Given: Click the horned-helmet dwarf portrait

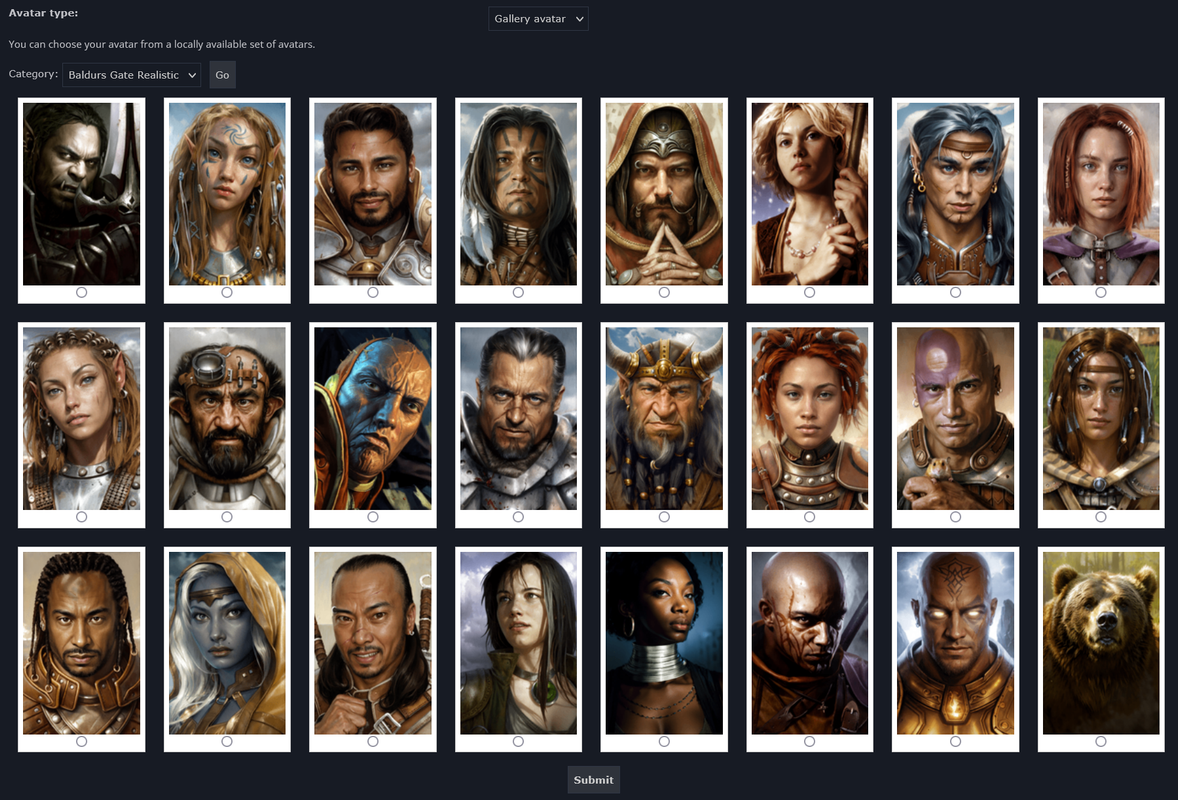Looking at the screenshot, I should tap(664, 418).
